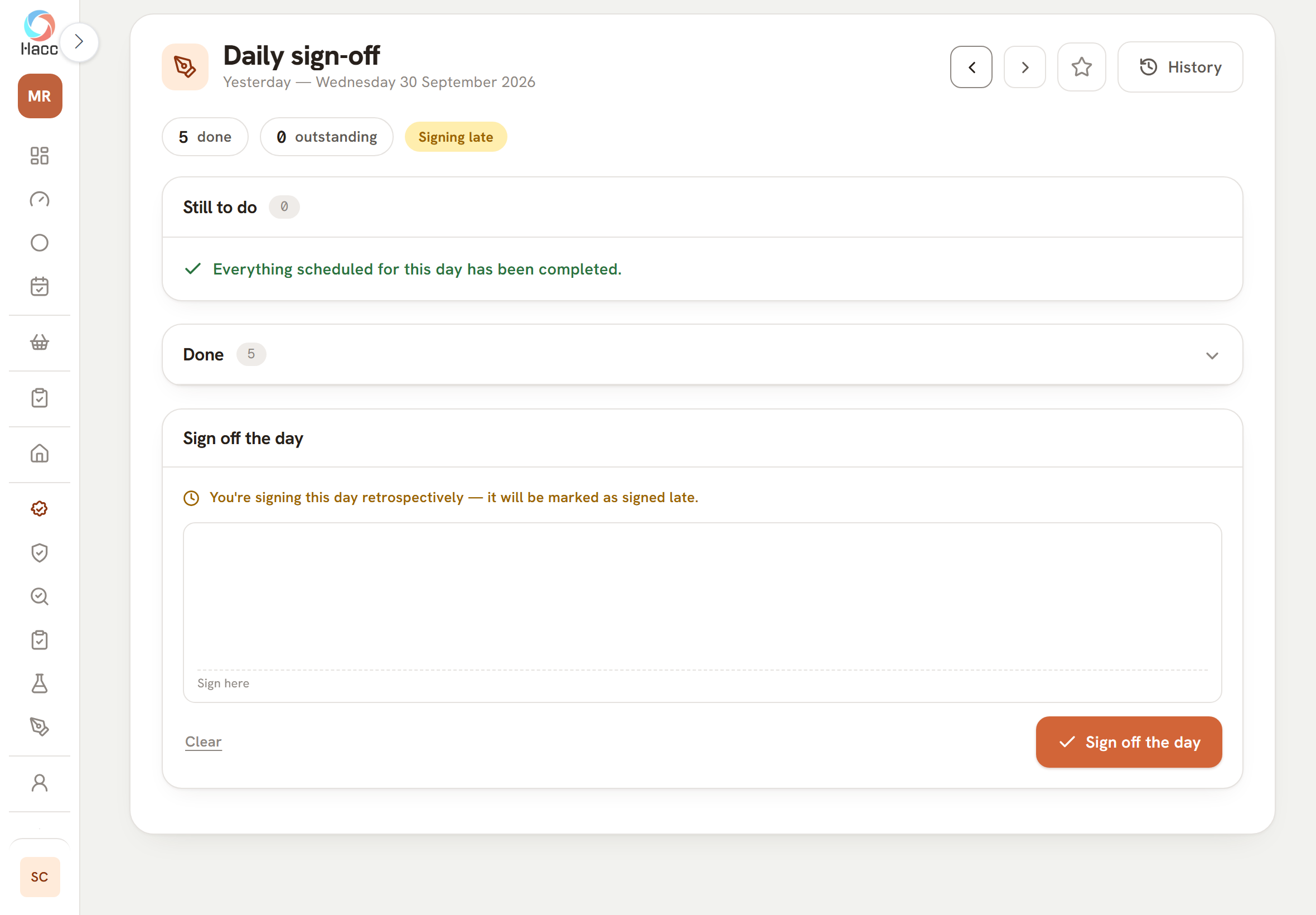Viewport: 1316px width, 915px height.
Task: Open the magnifier check icon in sidebar
Action: click(x=40, y=596)
